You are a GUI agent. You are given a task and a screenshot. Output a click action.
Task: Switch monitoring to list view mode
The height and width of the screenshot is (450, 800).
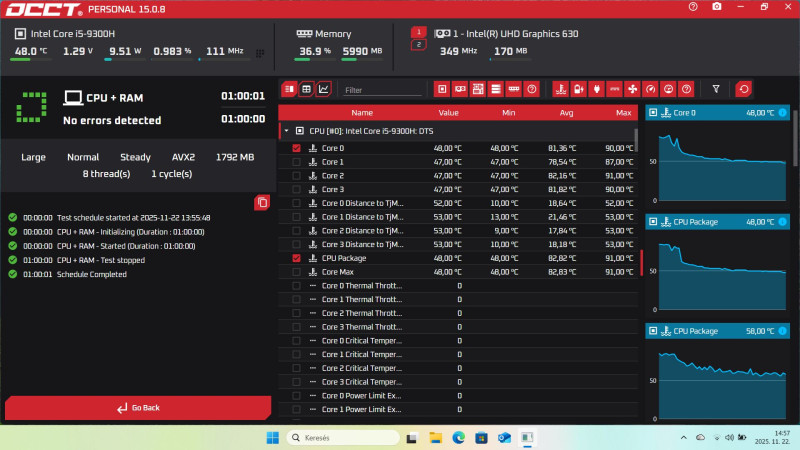[289, 89]
